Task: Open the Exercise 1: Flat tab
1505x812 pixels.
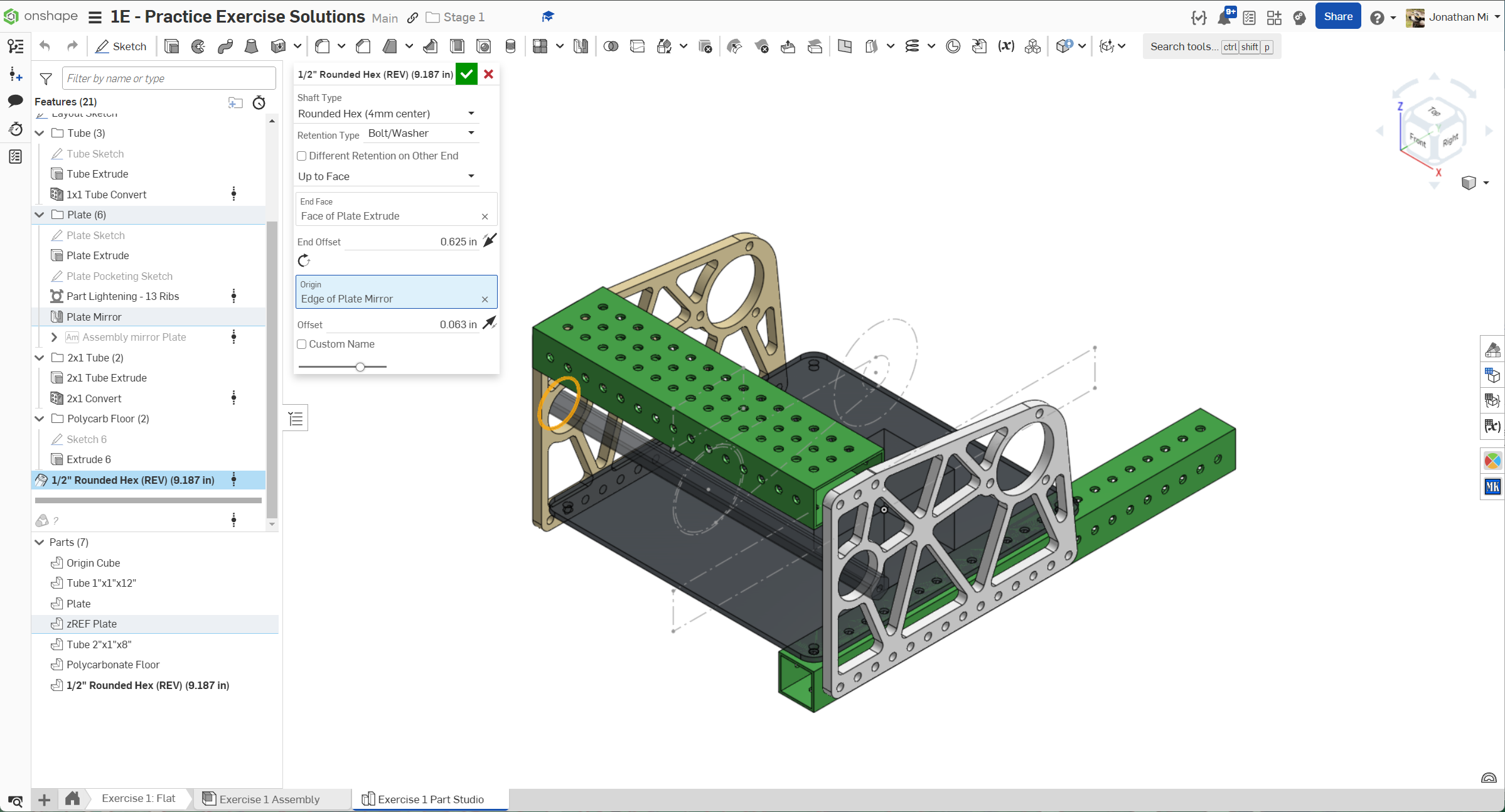Action: [x=138, y=798]
